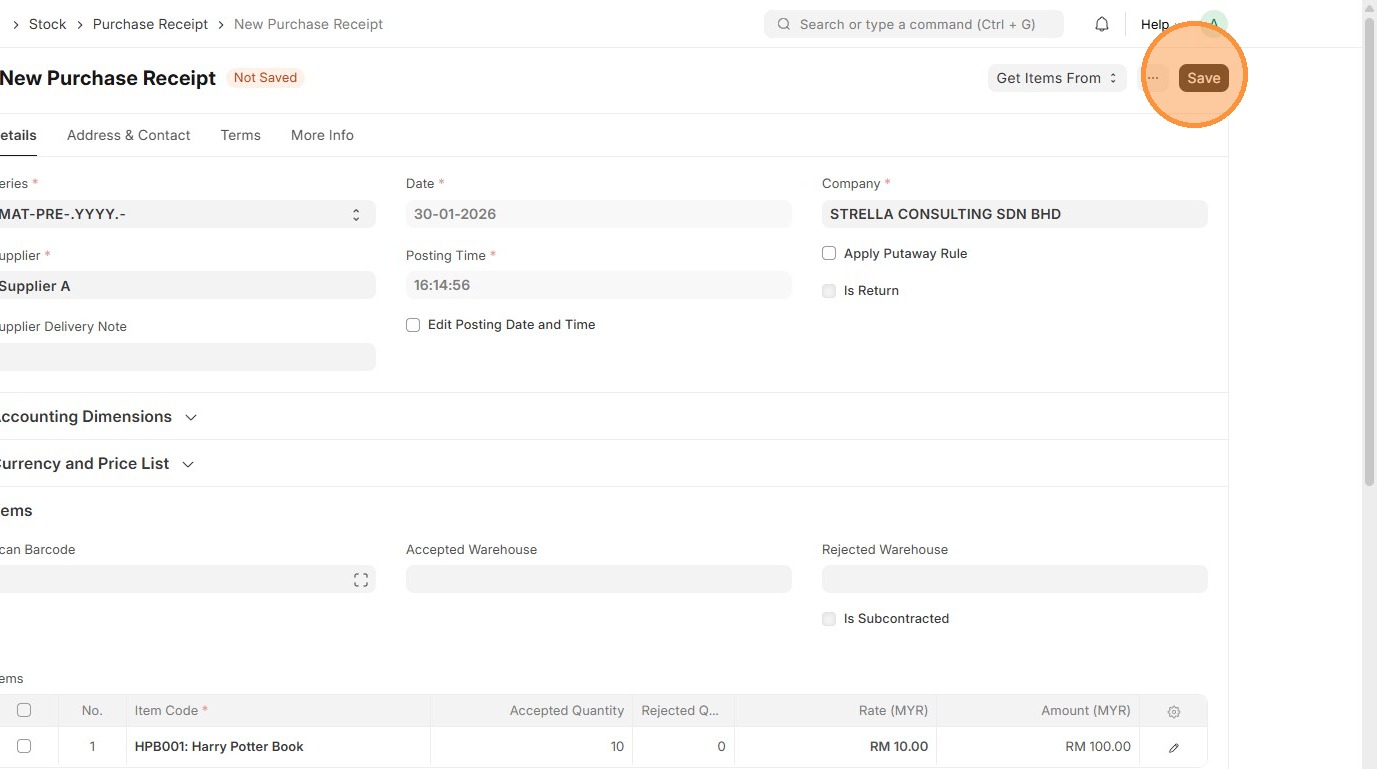Click the barcode scan icon
The height and width of the screenshot is (769, 1377).
click(x=361, y=580)
